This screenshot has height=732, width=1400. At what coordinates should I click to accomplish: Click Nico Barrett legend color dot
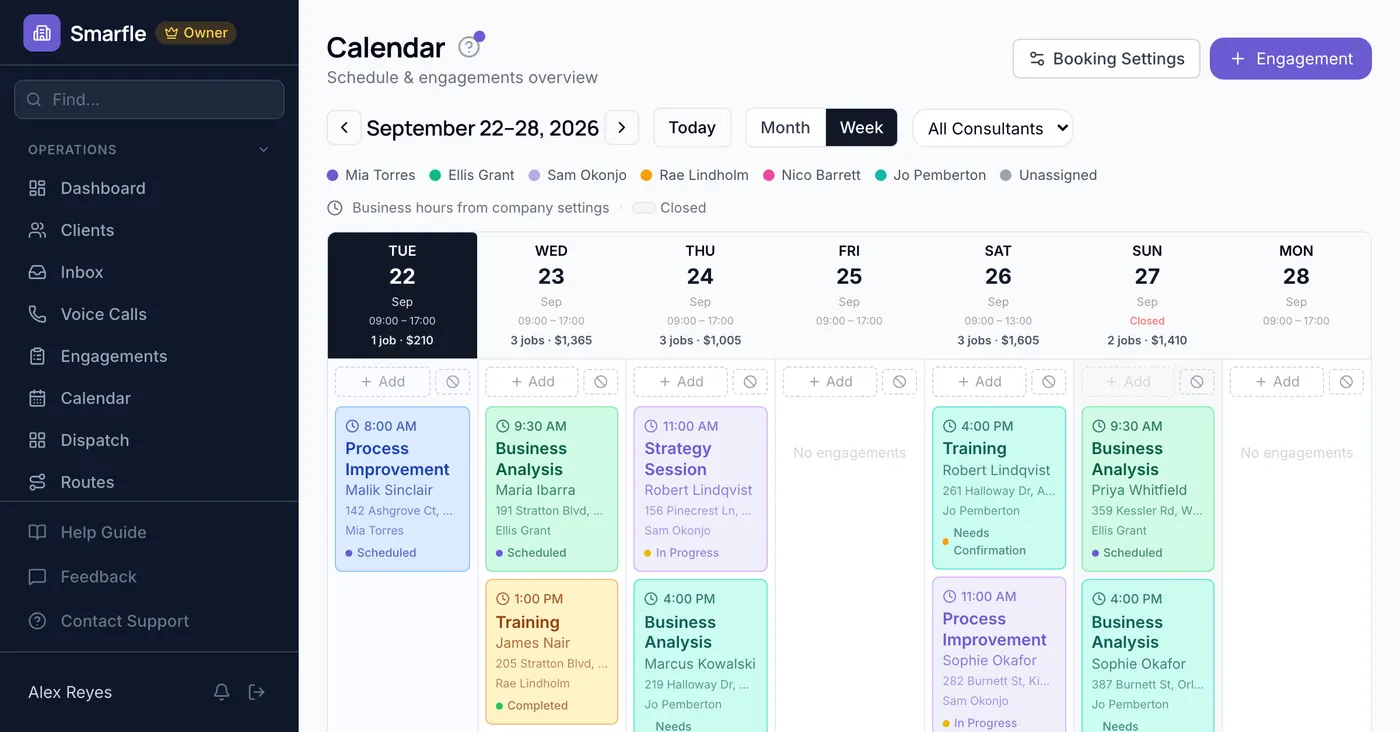(x=769, y=175)
